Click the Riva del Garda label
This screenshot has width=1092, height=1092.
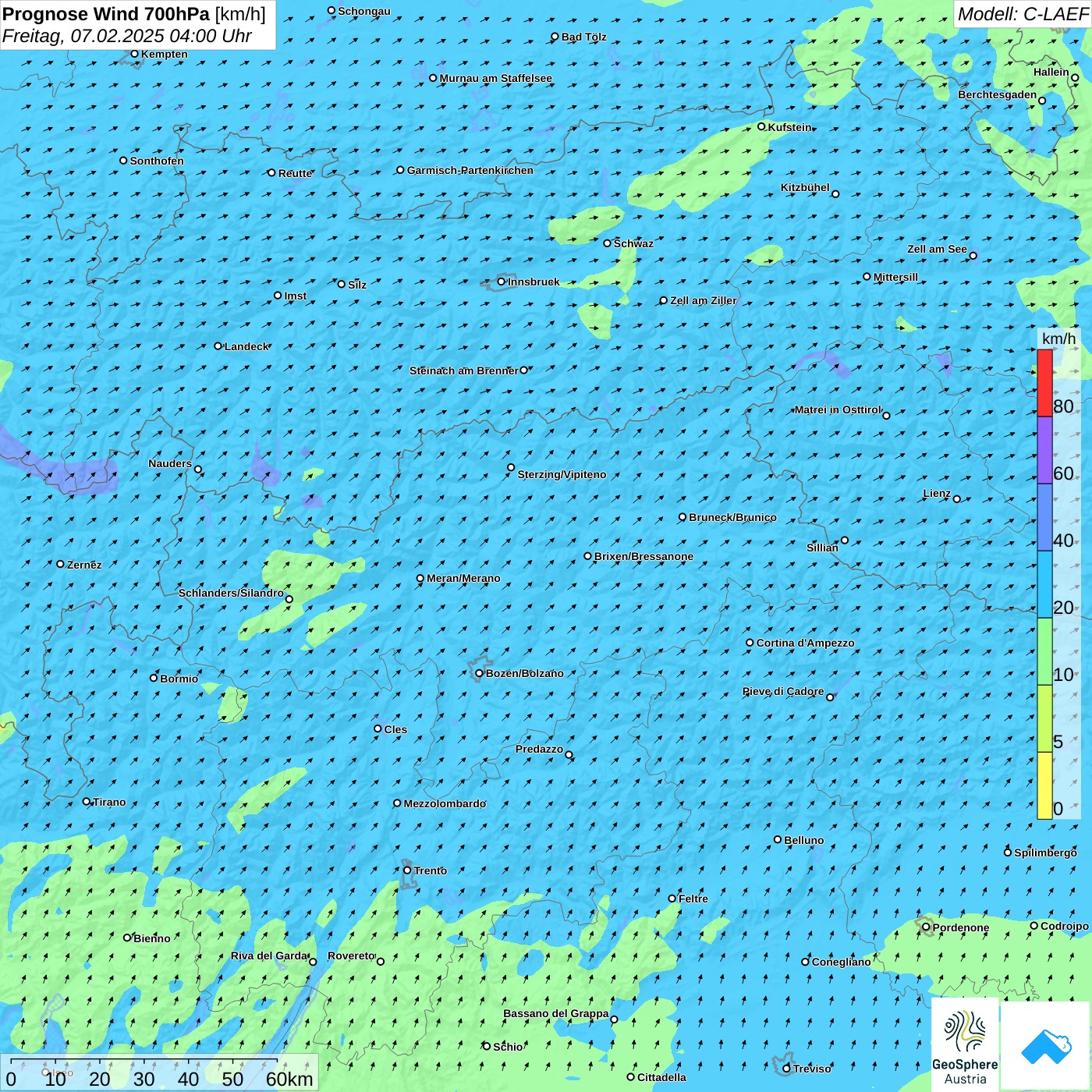[270, 955]
